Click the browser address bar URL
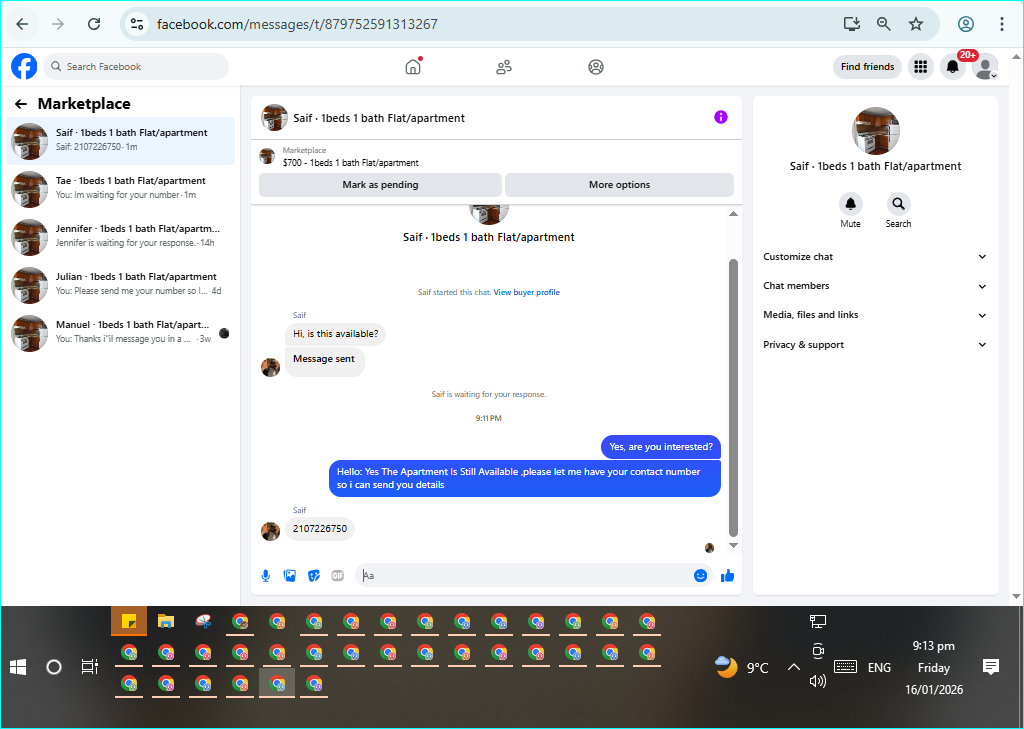 [297, 24]
